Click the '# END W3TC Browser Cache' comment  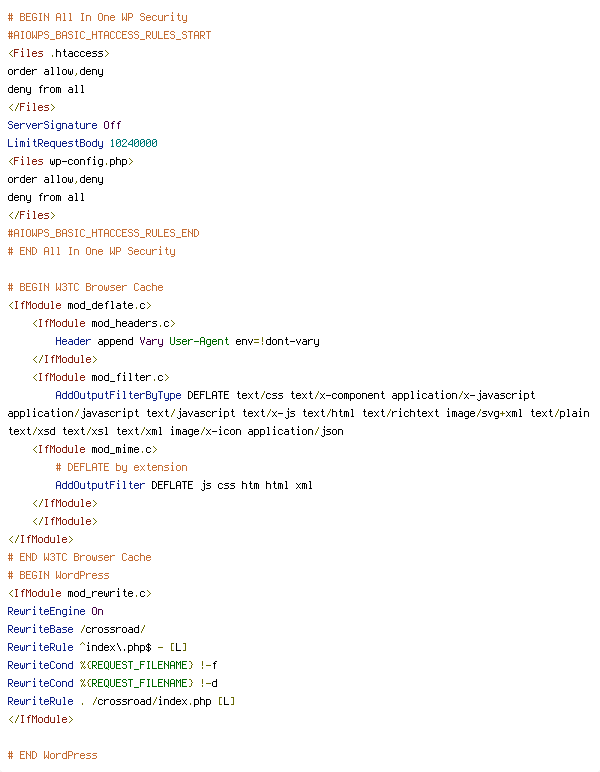80,557
